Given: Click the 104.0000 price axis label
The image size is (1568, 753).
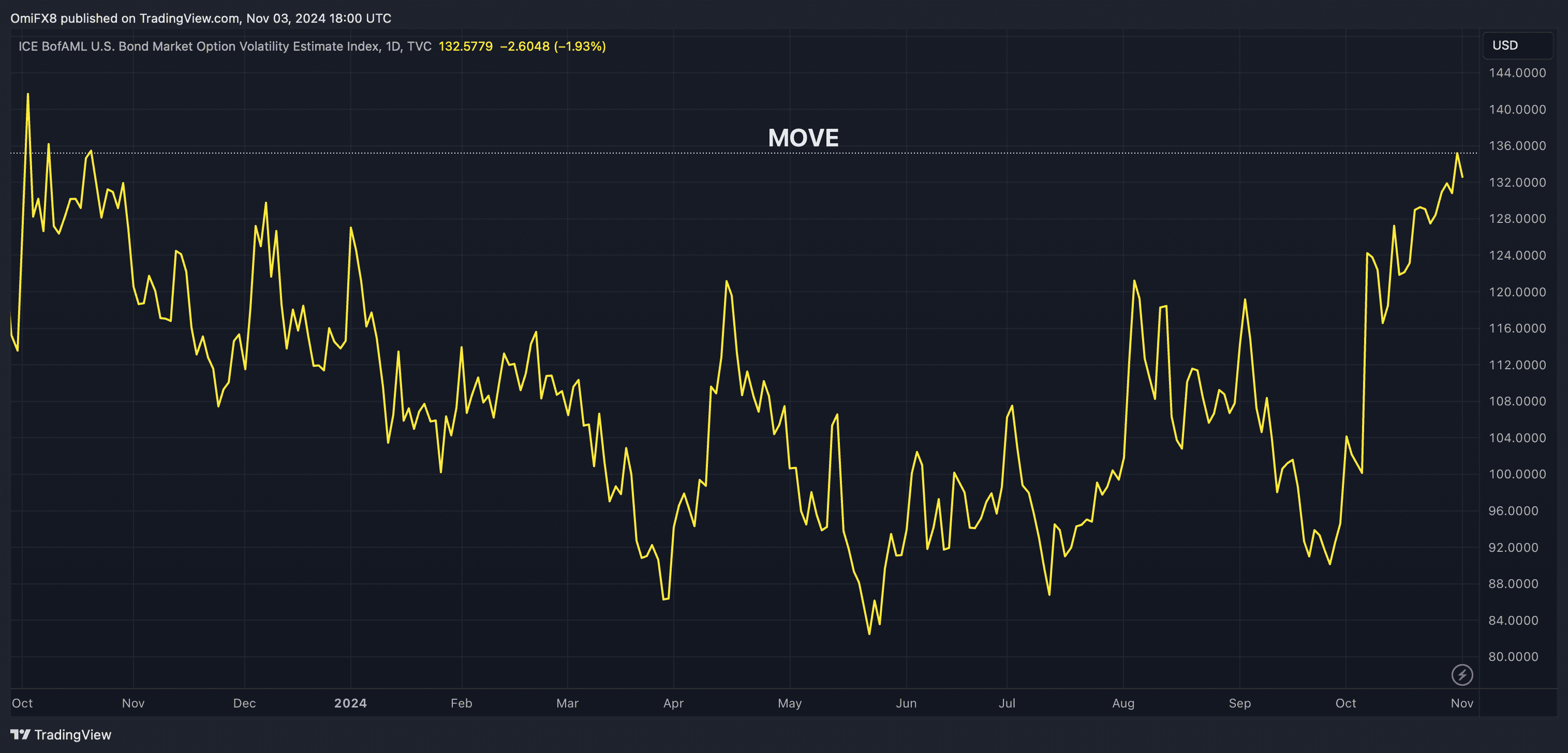Looking at the screenshot, I should pos(1517,438).
